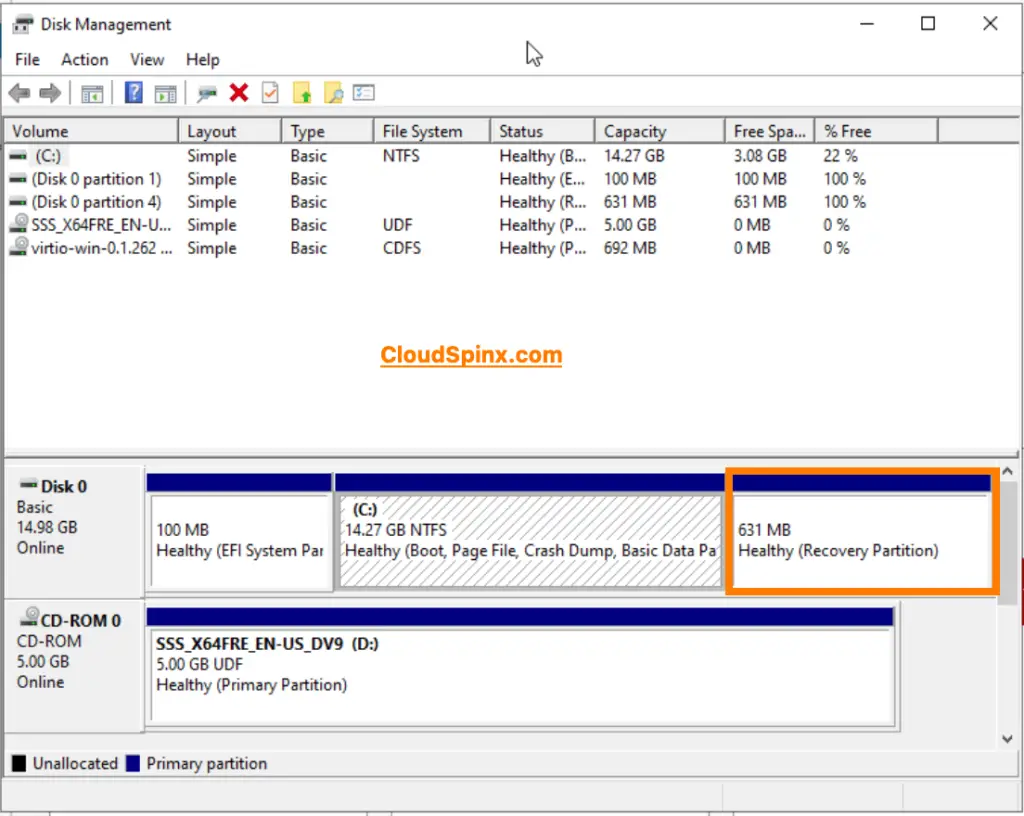Click the Forward navigation arrow icon

48,92
